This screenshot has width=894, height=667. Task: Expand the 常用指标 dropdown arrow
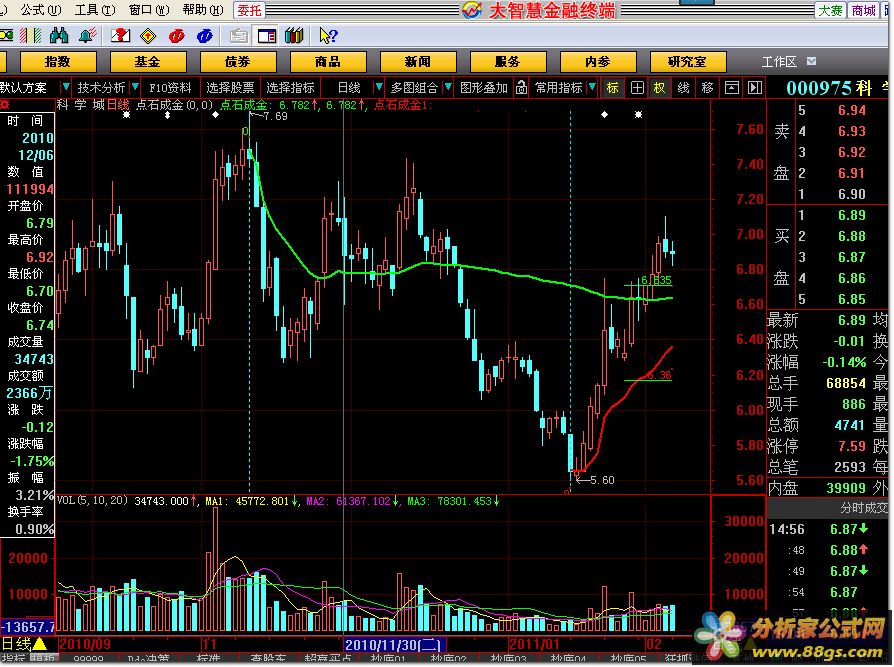point(592,88)
